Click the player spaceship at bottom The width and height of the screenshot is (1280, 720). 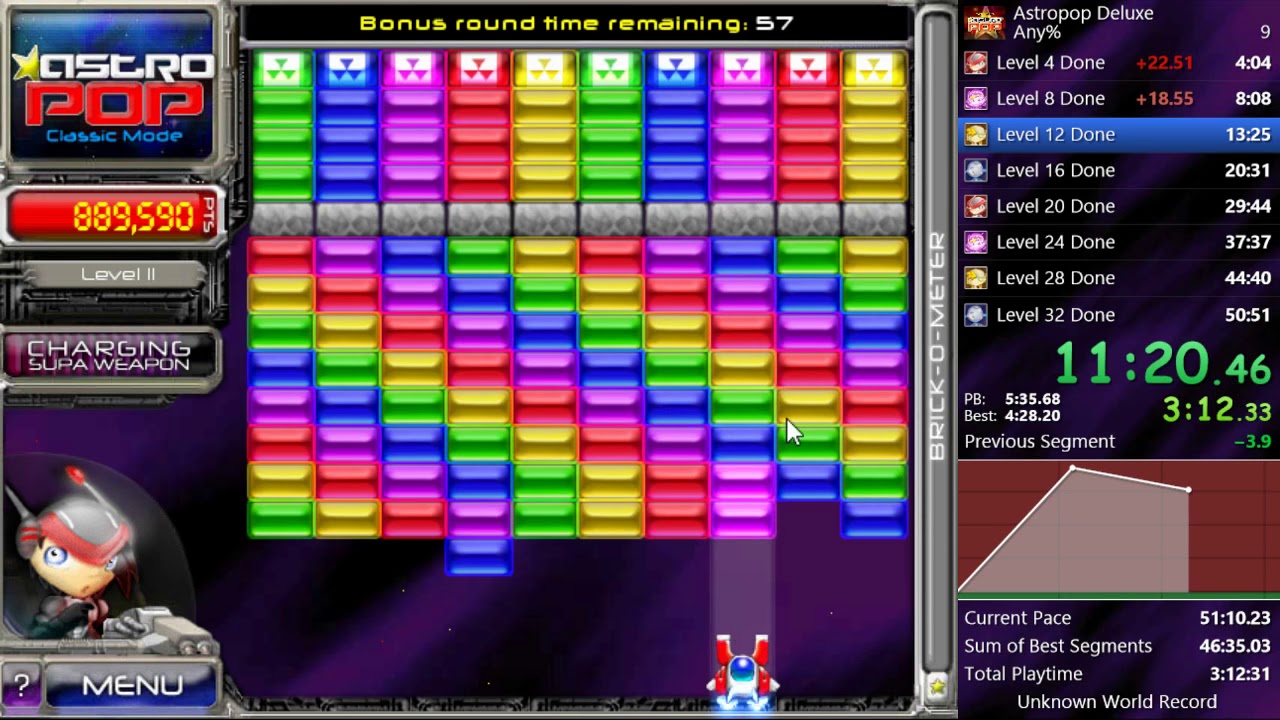[x=741, y=672]
